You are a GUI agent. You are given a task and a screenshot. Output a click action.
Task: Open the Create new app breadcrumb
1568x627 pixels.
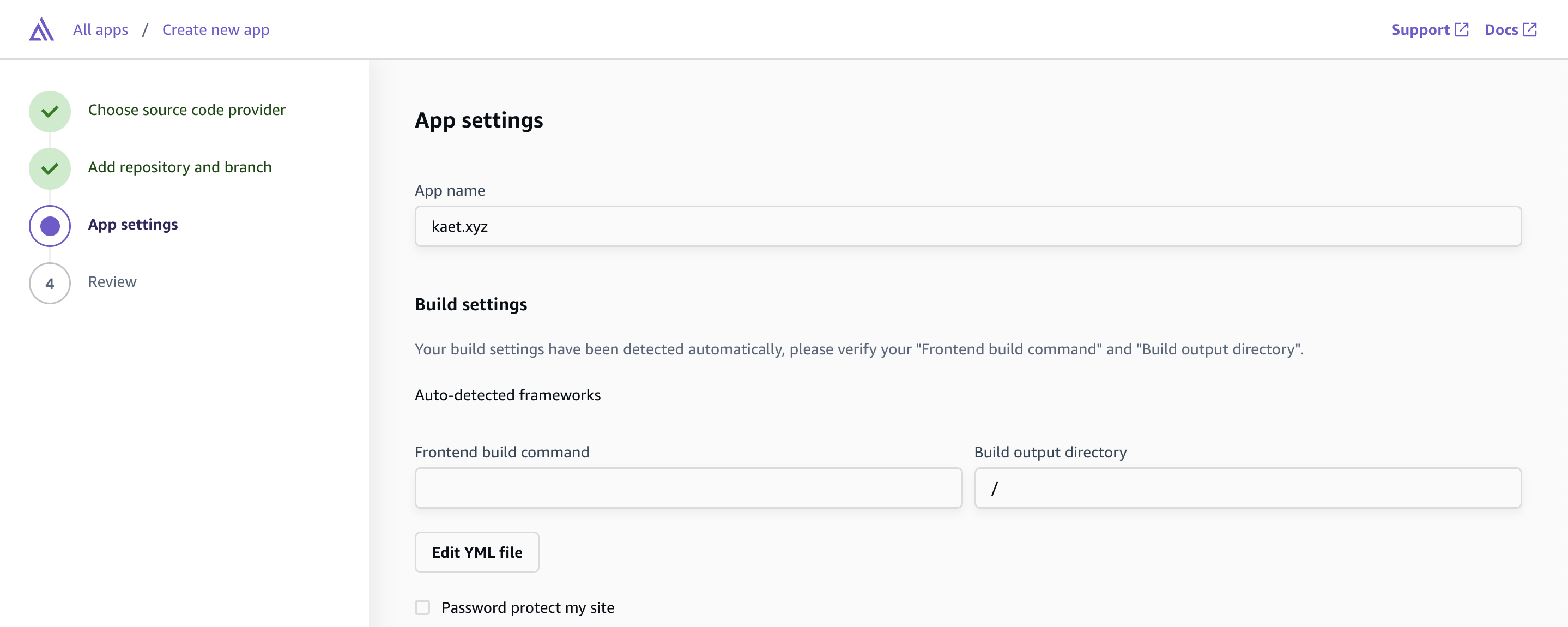(215, 30)
